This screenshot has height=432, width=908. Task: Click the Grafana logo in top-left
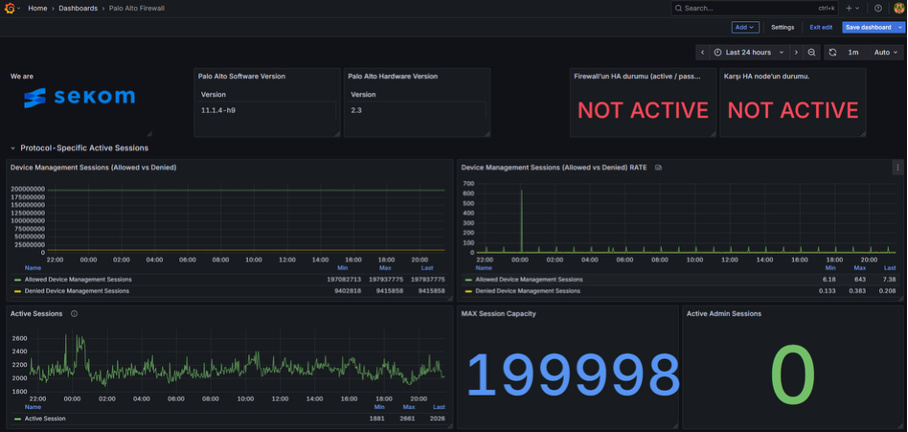coord(11,8)
